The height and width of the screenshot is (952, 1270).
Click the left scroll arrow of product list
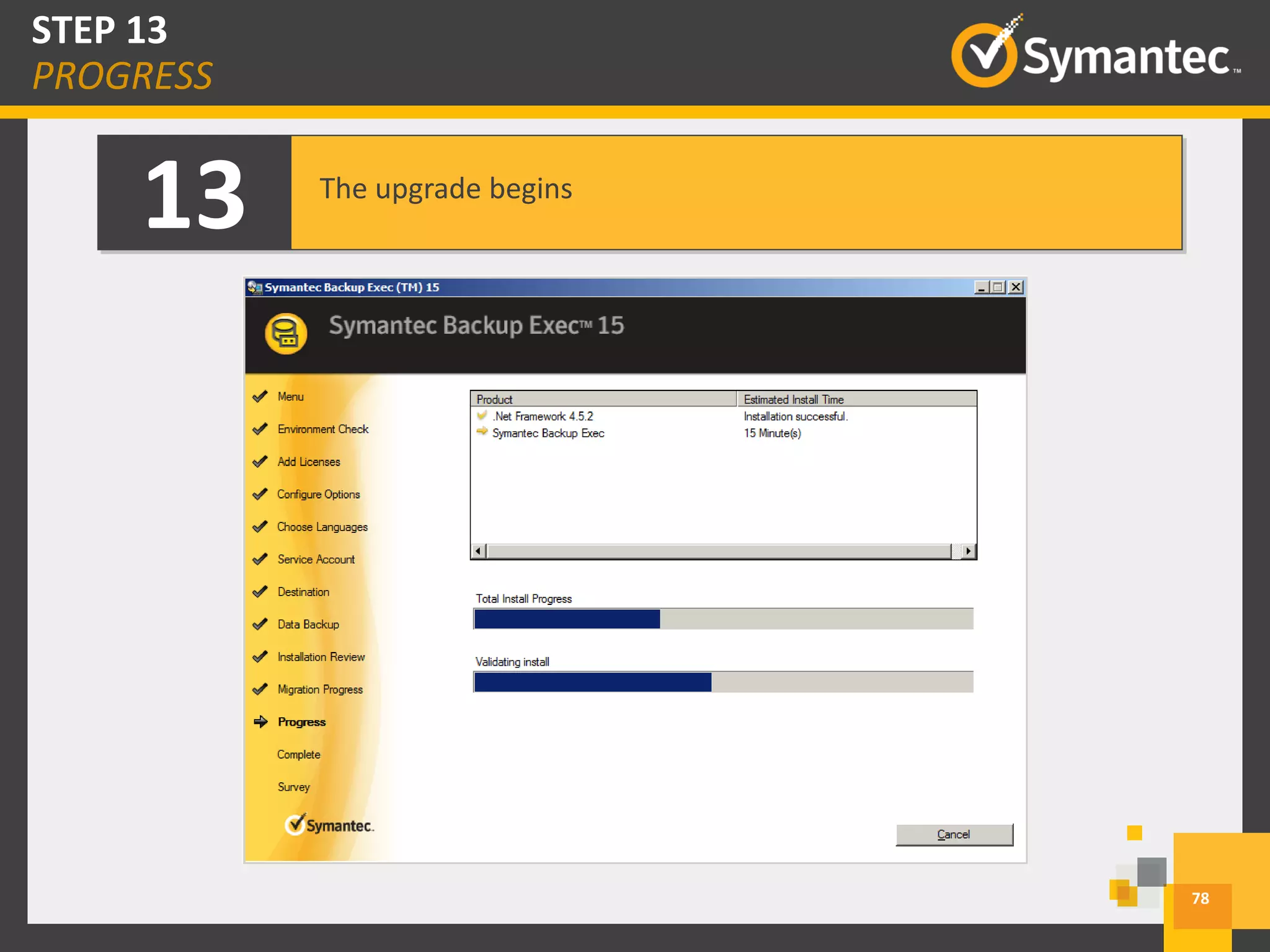point(478,551)
